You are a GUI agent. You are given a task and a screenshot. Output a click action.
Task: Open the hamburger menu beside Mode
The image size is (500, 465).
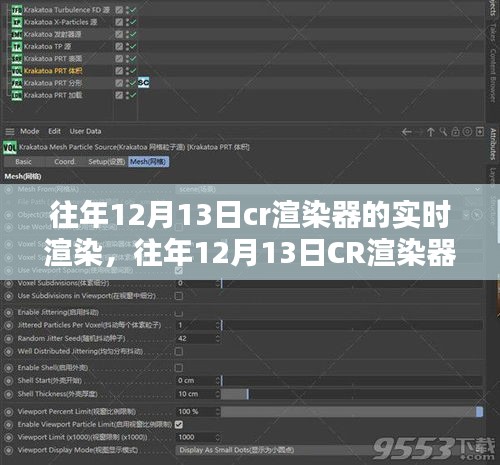pyautogui.click(x=10, y=132)
